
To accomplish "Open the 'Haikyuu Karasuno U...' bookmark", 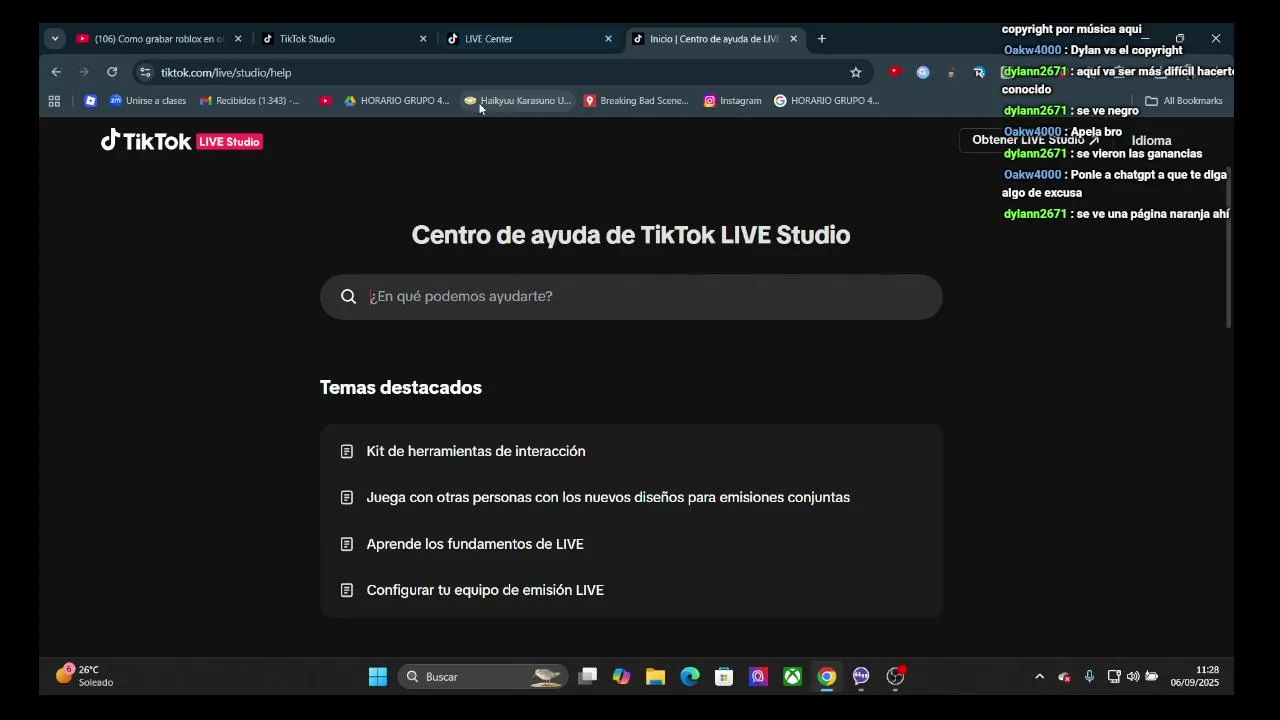I will coord(518,101).
